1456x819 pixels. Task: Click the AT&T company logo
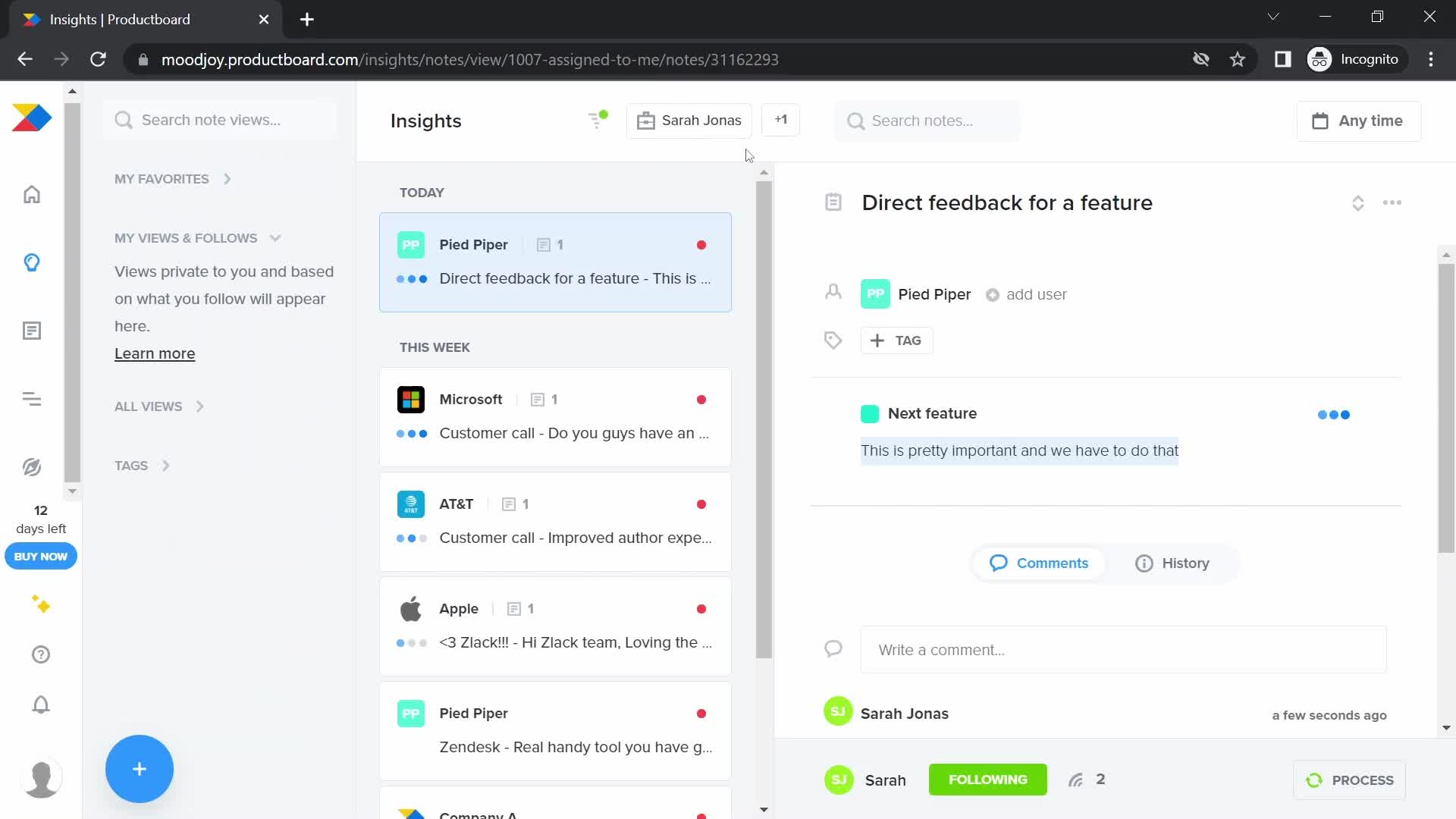pyautogui.click(x=411, y=504)
